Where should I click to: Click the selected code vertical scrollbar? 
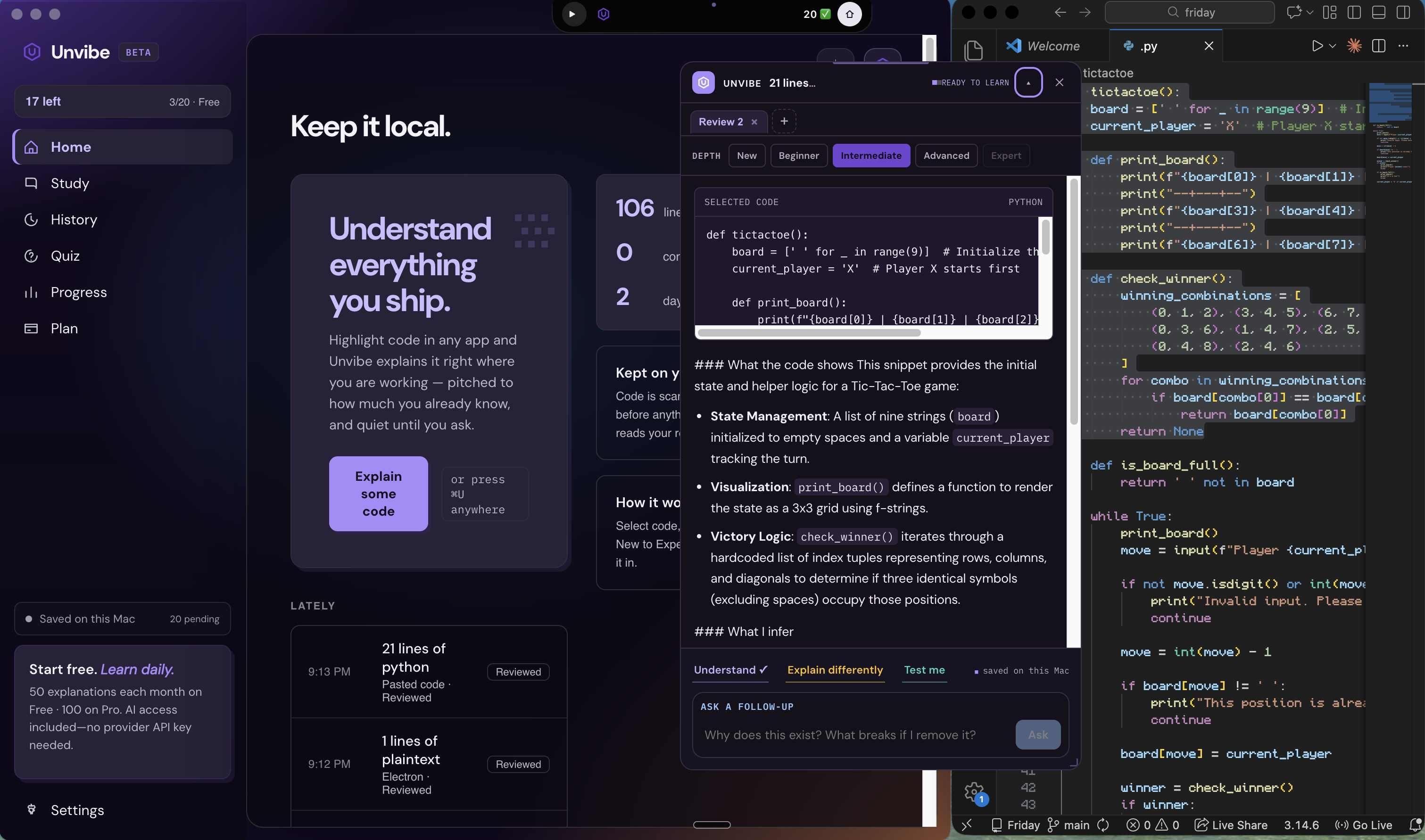[1045, 237]
